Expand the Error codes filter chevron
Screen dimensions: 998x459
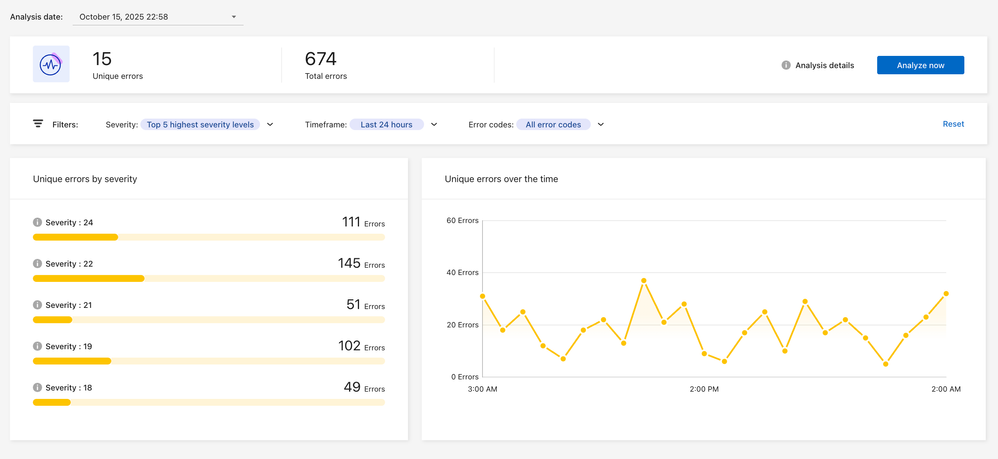point(601,125)
